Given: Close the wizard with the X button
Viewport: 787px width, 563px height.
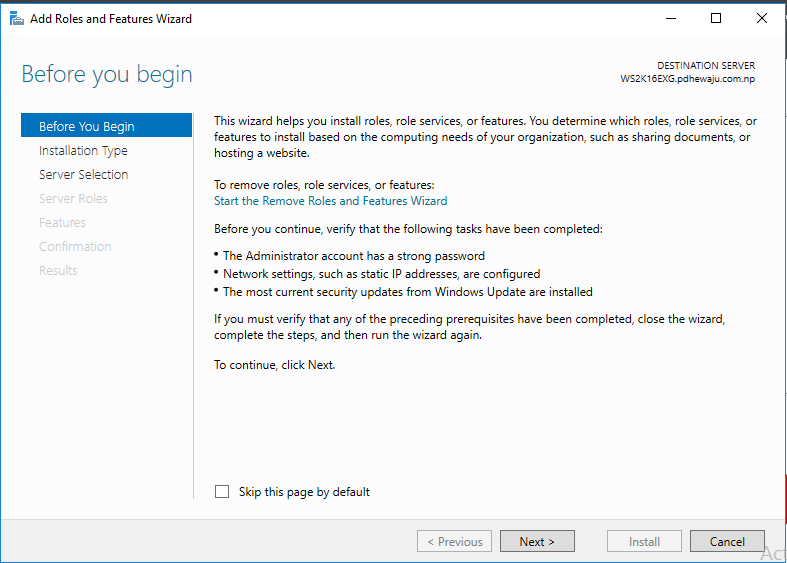Looking at the screenshot, I should tap(762, 18).
